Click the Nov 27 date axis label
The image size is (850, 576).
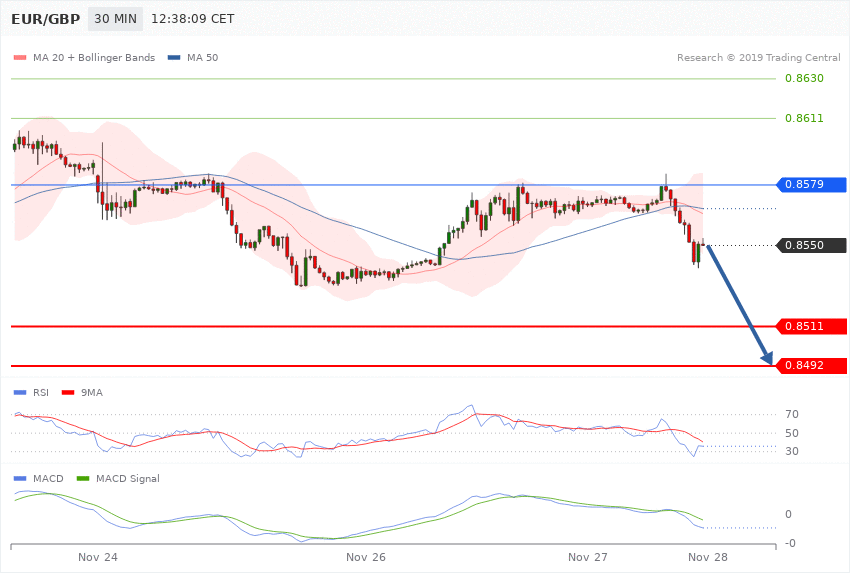point(588,558)
